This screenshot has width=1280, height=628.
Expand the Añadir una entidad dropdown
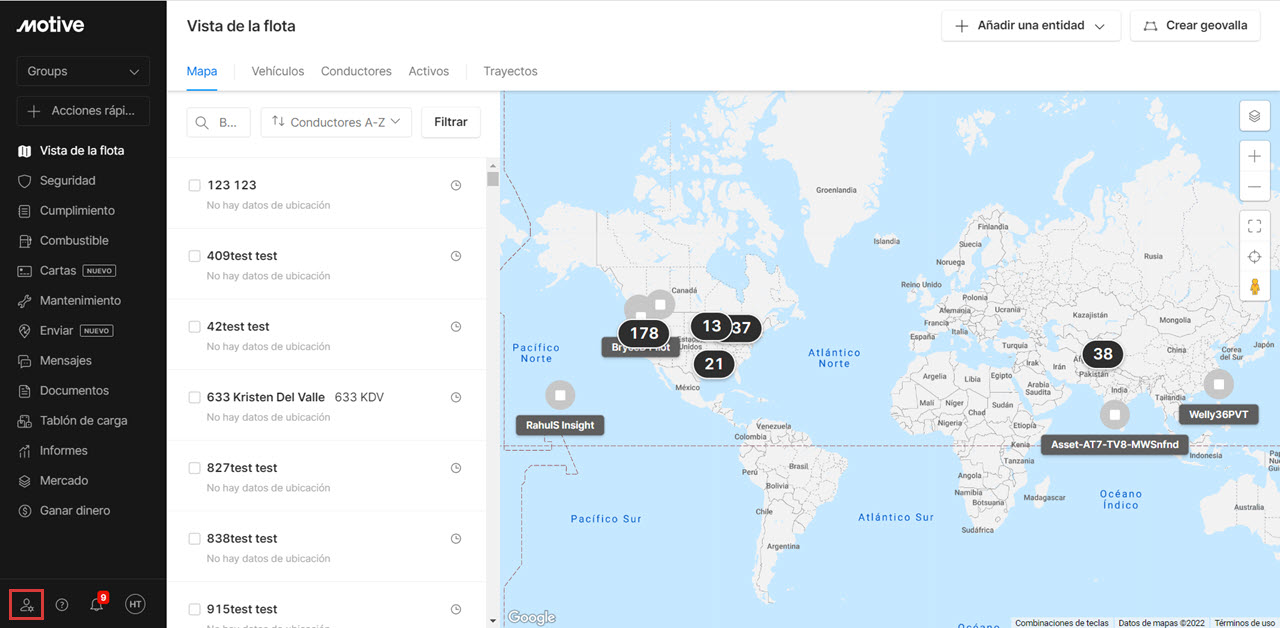[x=1030, y=26]
